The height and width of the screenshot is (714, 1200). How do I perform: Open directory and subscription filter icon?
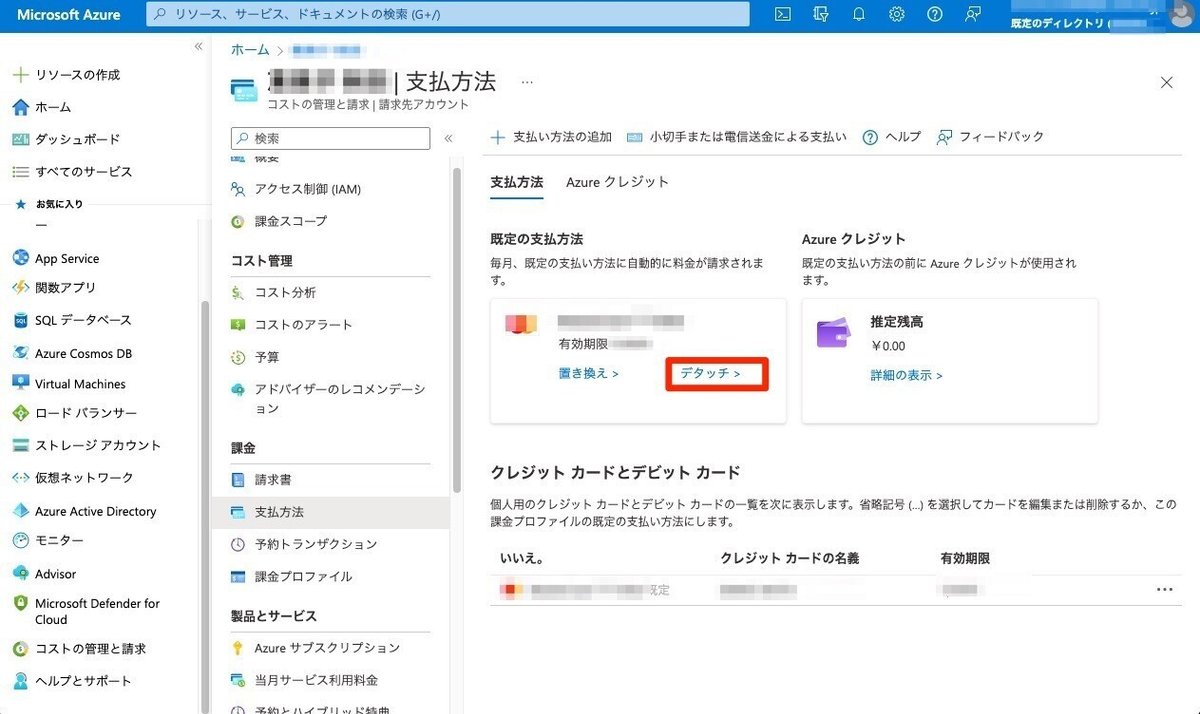coord(822,14)
